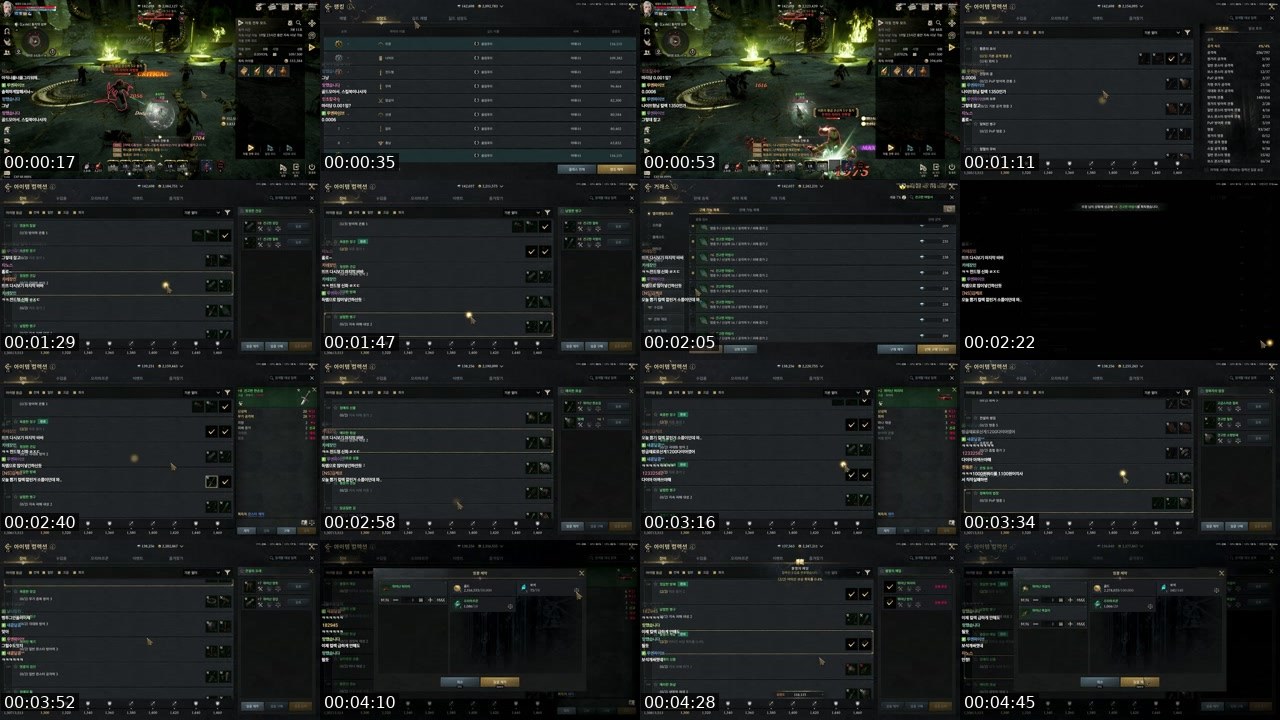The height and width of the screenshot is (720, 1280).
Task: Open the video frame stamped 00:00:35
Action: [480, 90]
